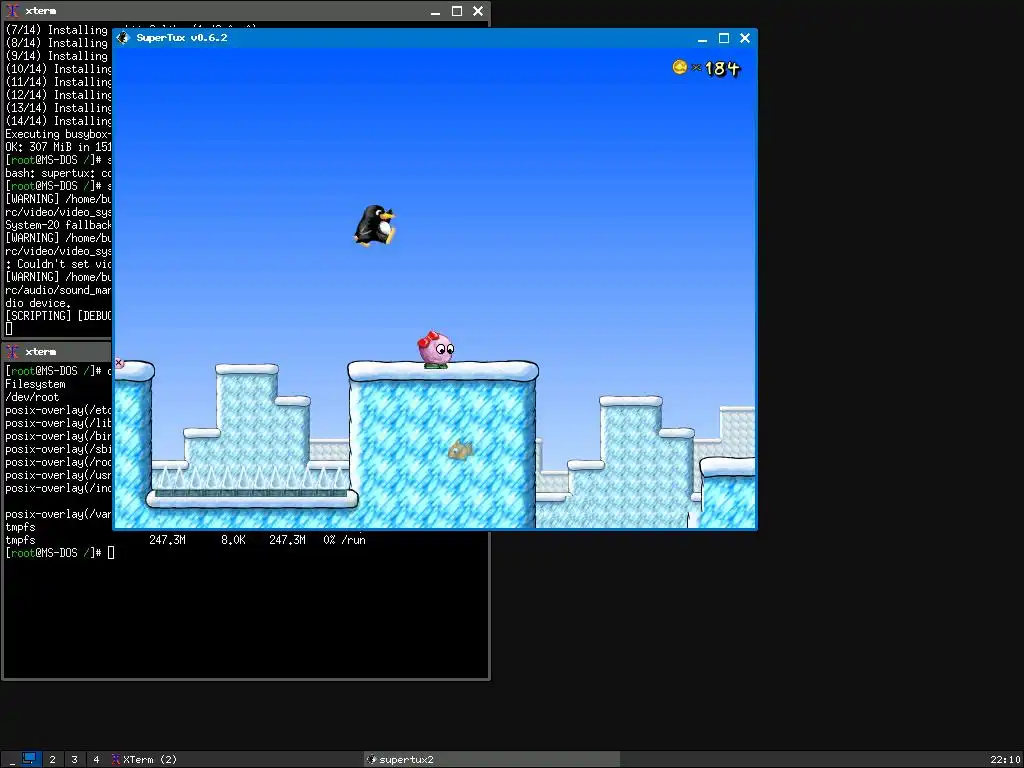Click the 'System-20 fallback' line in top xterm
1024x768 pixels.
[x=59, y=225]
